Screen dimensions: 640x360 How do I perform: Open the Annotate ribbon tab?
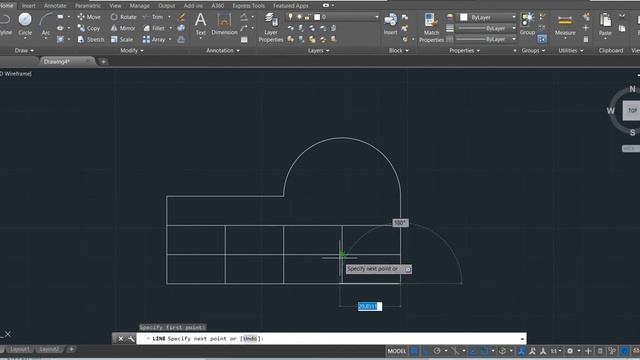click(55, 6)
